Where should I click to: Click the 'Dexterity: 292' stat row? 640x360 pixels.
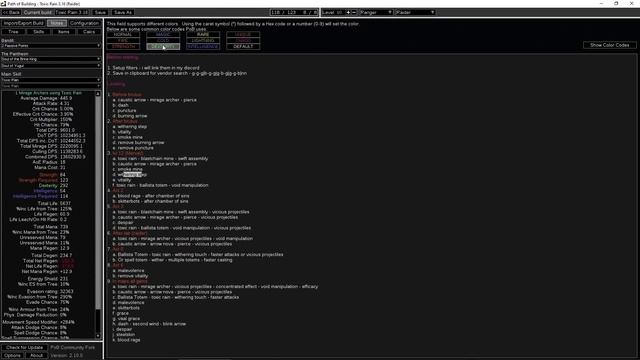53,185
